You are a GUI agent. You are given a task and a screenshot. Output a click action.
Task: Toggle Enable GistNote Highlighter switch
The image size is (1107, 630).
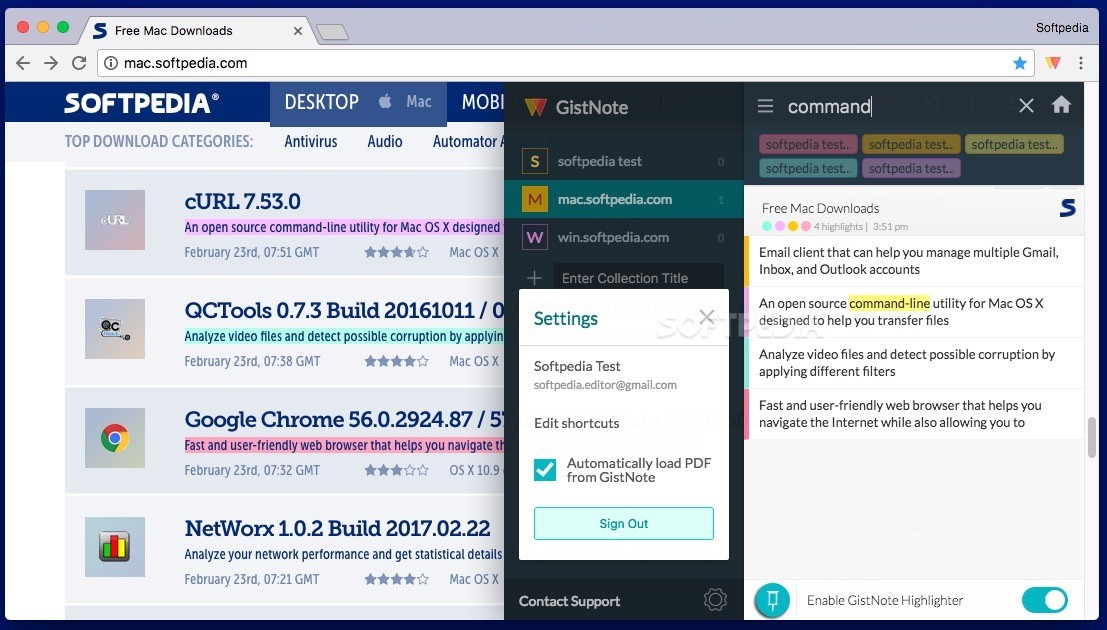(1045, 600)
